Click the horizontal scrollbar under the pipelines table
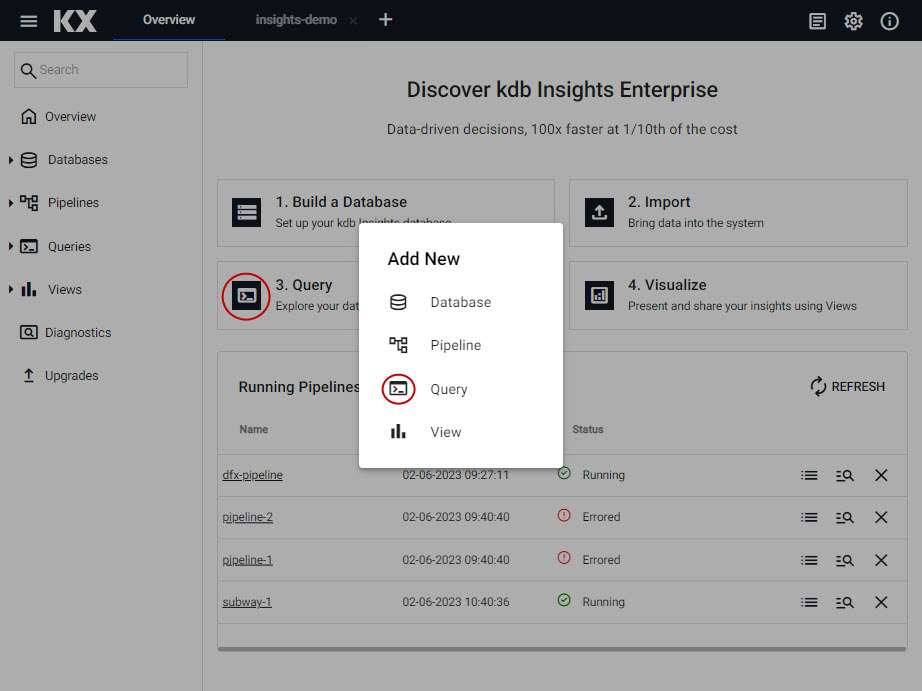The width and height of the screenshot is (922, 691). (x=562, y=649)
